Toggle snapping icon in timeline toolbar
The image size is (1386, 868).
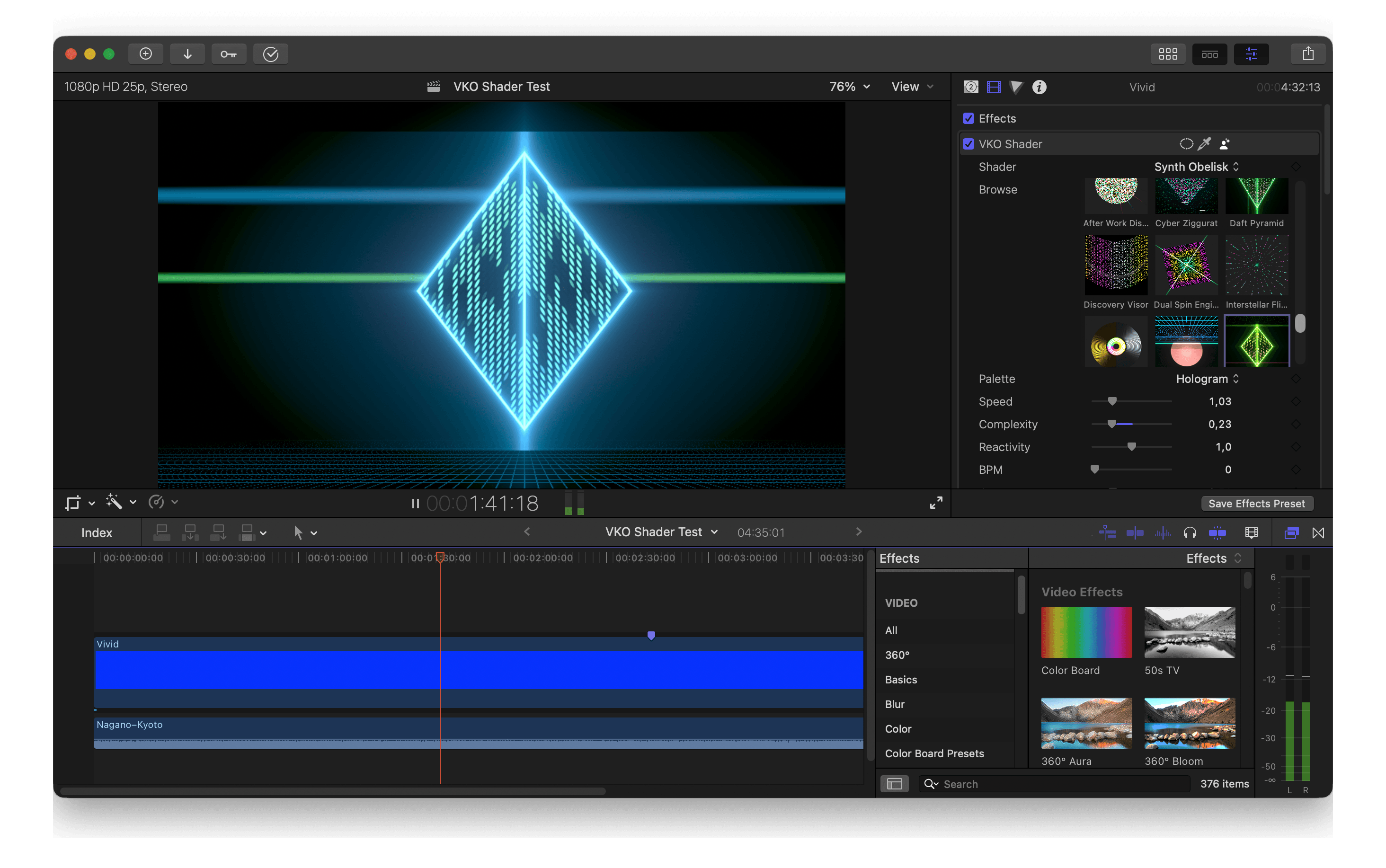pos(1217,533)
